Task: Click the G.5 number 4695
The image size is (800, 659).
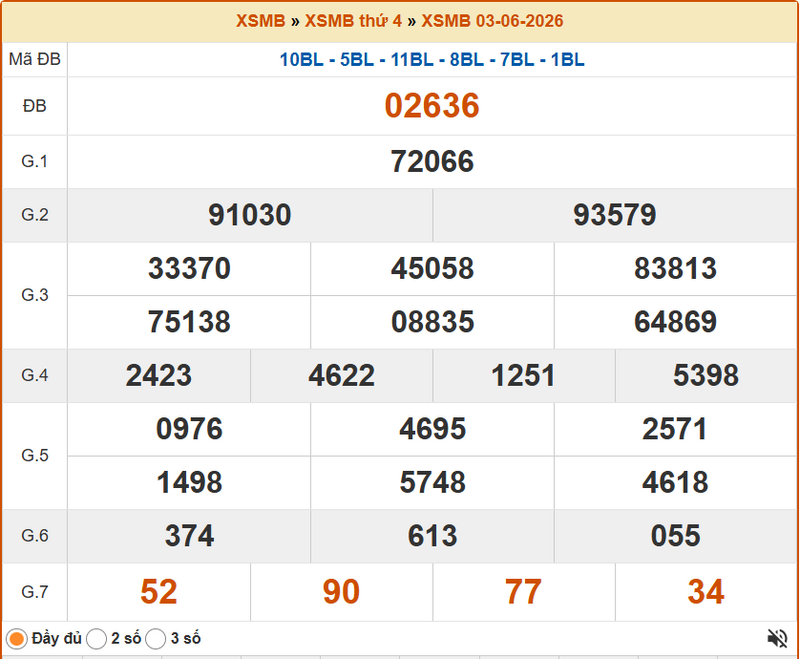Action: click(x=432, y=429)
